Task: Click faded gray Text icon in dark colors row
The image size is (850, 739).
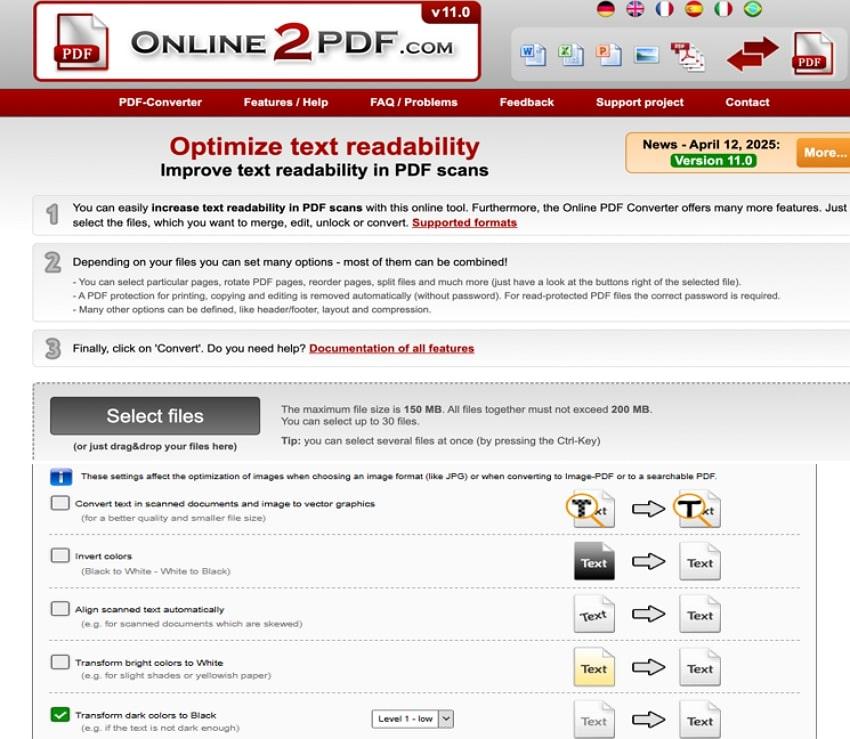Action: pyautogui.click(x=594, y=719)
